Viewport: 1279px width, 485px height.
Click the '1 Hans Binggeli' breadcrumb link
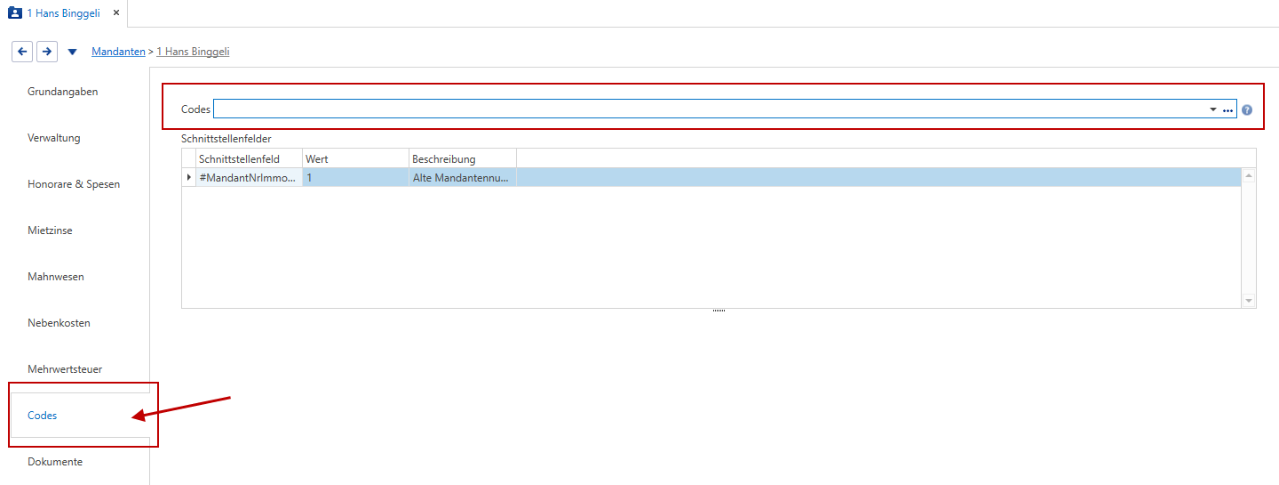(x=193, y=51)
